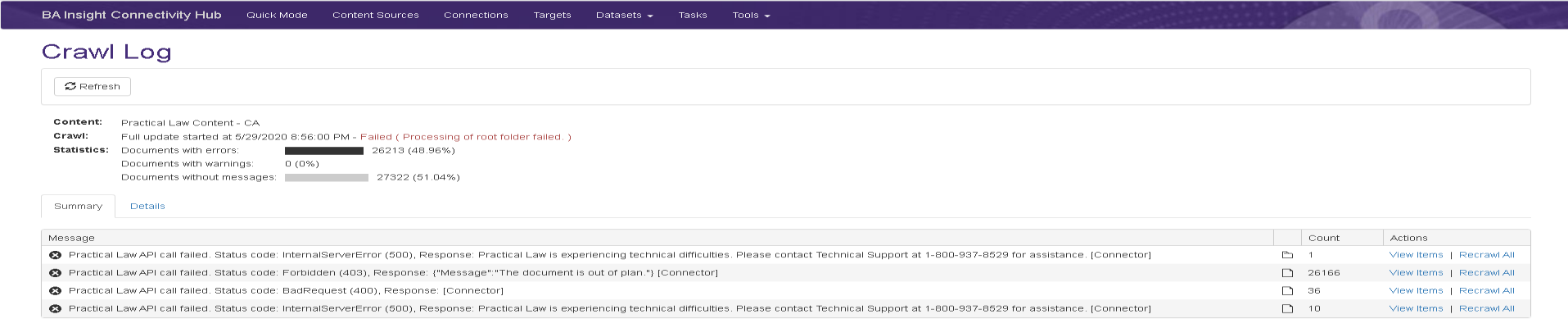Click the "26213 (48.96%)" errors statistic

pyautogui.click(x=413, y=151)
